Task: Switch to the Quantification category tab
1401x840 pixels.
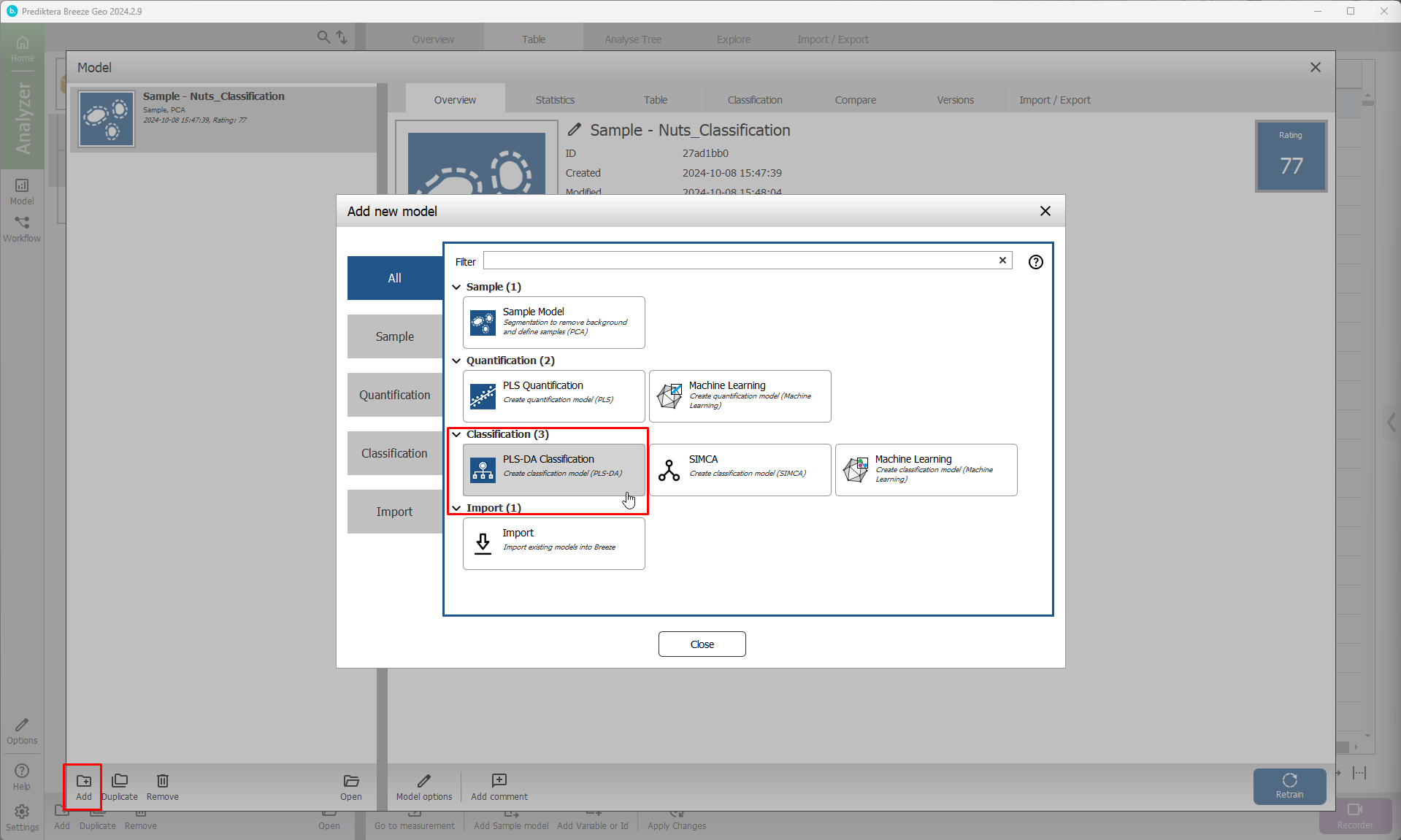Action: pyautogui.click(x=394, y=395)
